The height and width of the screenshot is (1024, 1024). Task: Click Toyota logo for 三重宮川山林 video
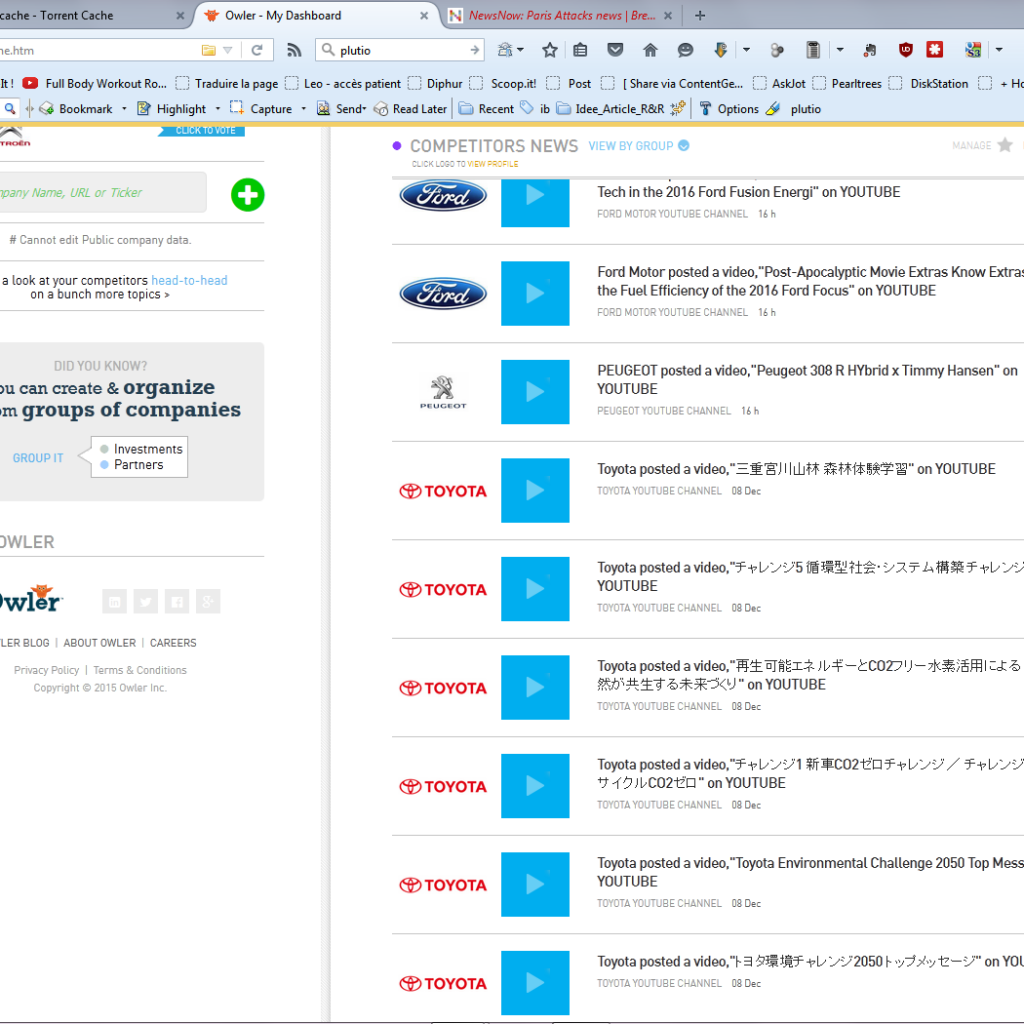(x=443, y=491)
